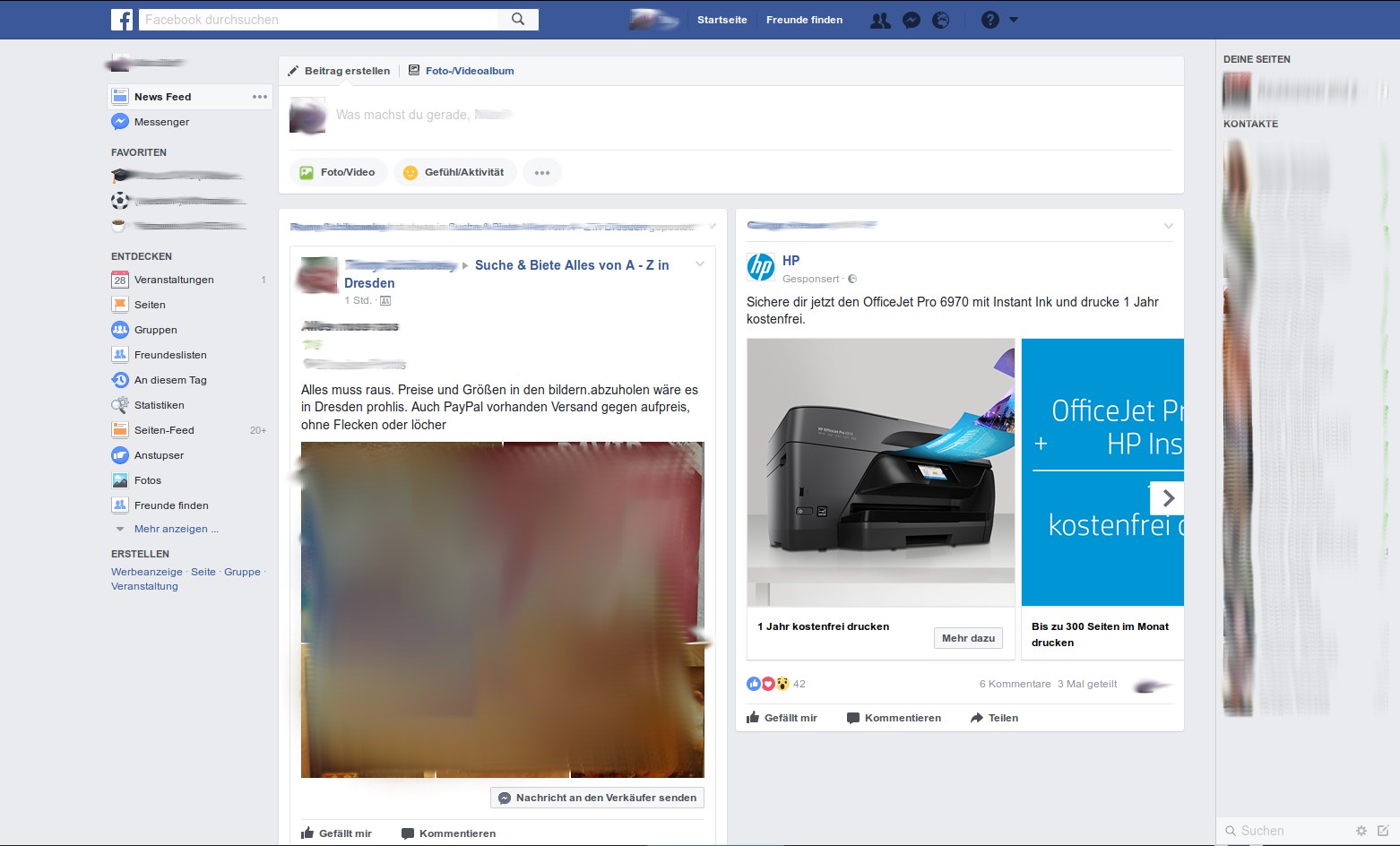Open HP printer ad image

(x=881, y=472)
